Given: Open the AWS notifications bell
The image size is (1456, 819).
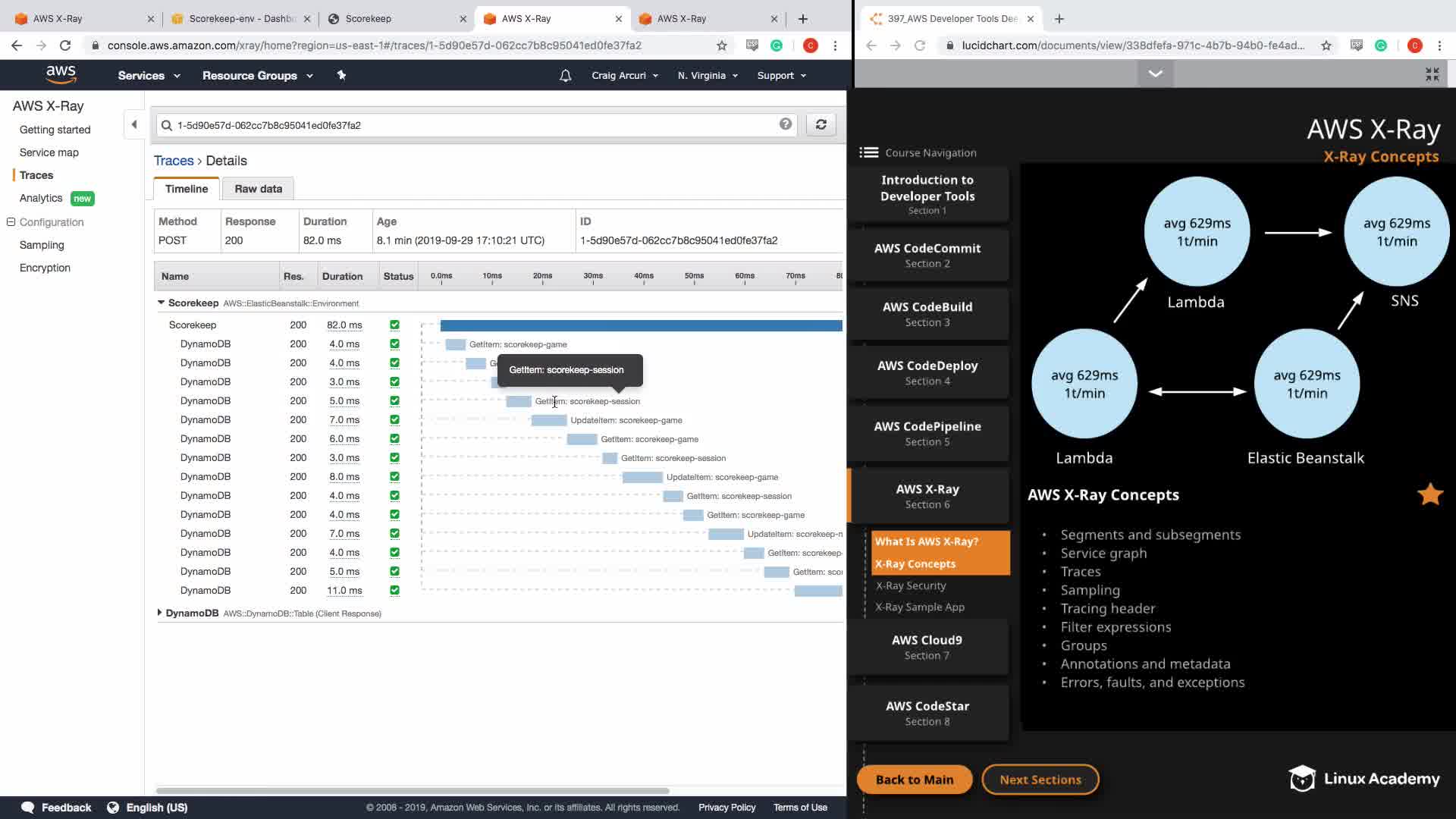Looking at the screenshot, I should click(x=565, y=75).
